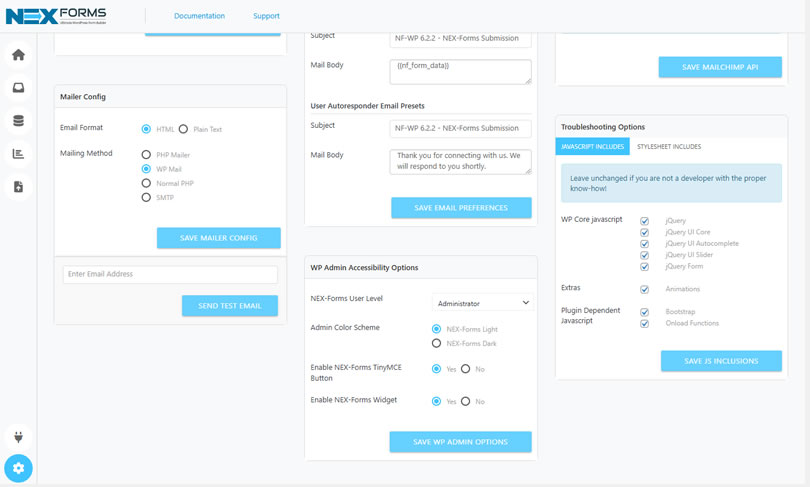This screenshot has height=487, width=810.
Task: Switch to the Javascript Includes tab
Action: pyautogui.click(x=593, y=147)
